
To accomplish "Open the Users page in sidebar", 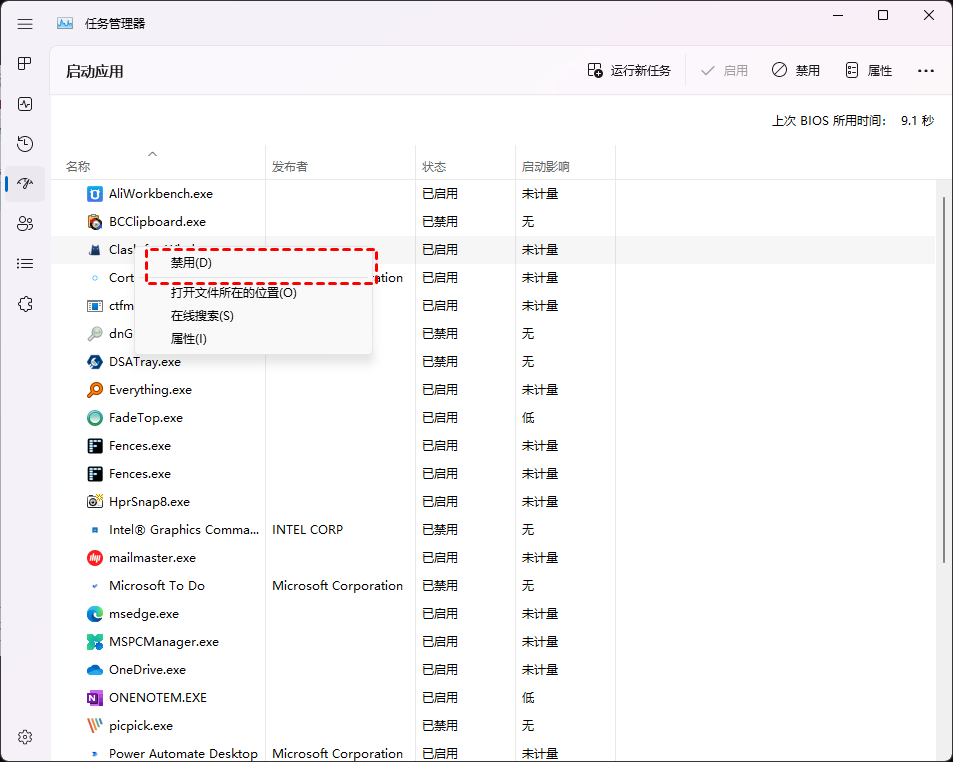I will point(25,224).
